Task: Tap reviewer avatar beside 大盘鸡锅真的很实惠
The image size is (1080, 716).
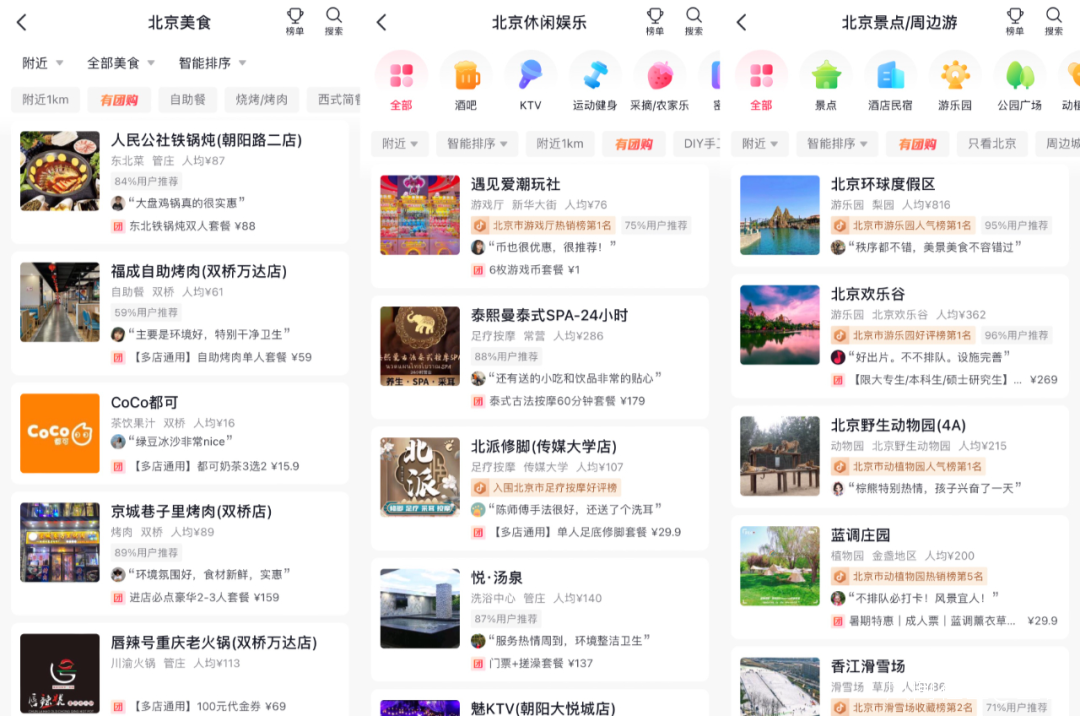Action: (x=118, y=203)
